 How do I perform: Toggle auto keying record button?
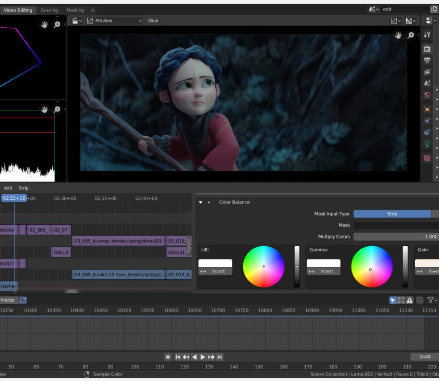point(168,357)
